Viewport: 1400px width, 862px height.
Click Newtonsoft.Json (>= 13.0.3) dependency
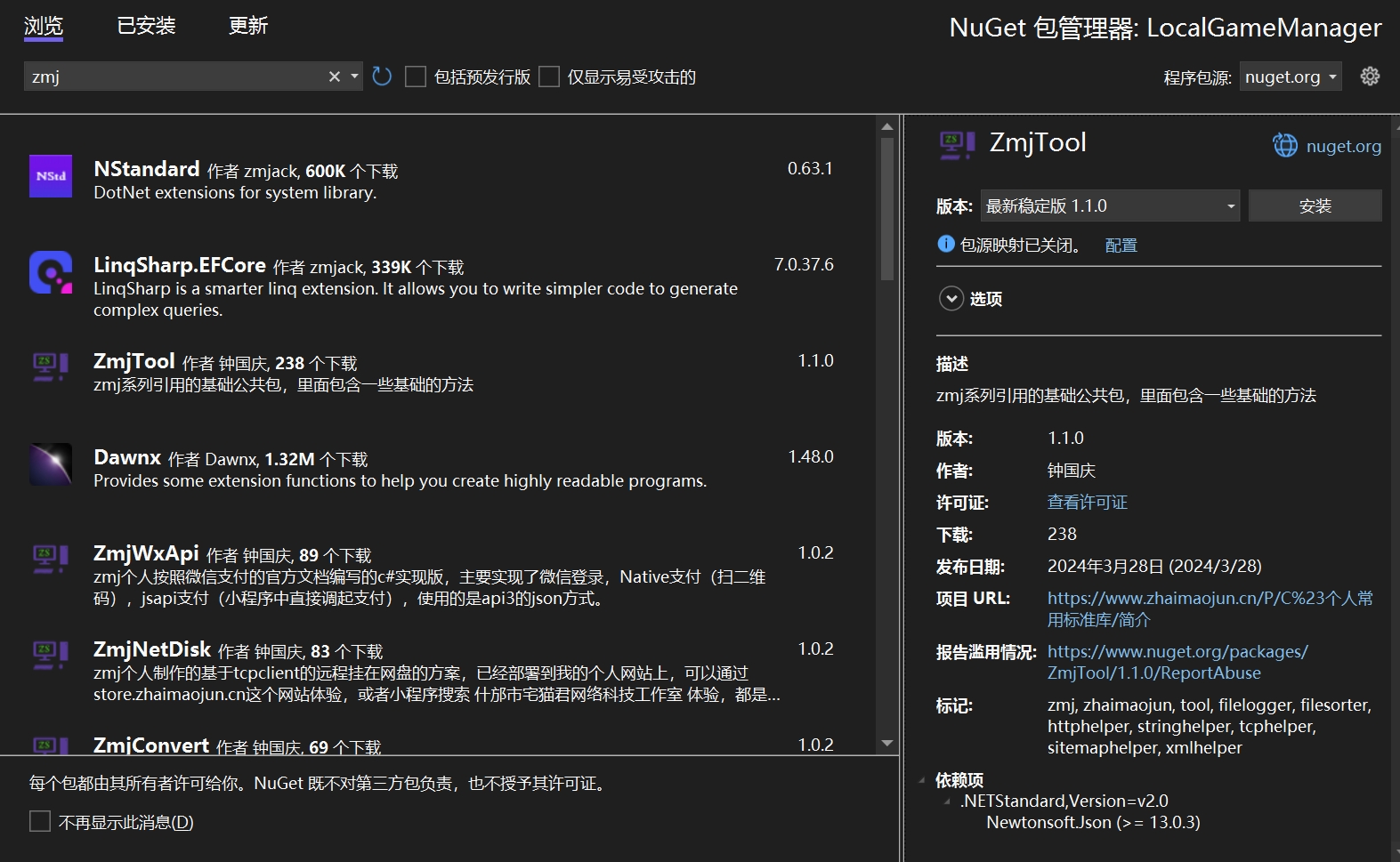tap(1093, 822)
